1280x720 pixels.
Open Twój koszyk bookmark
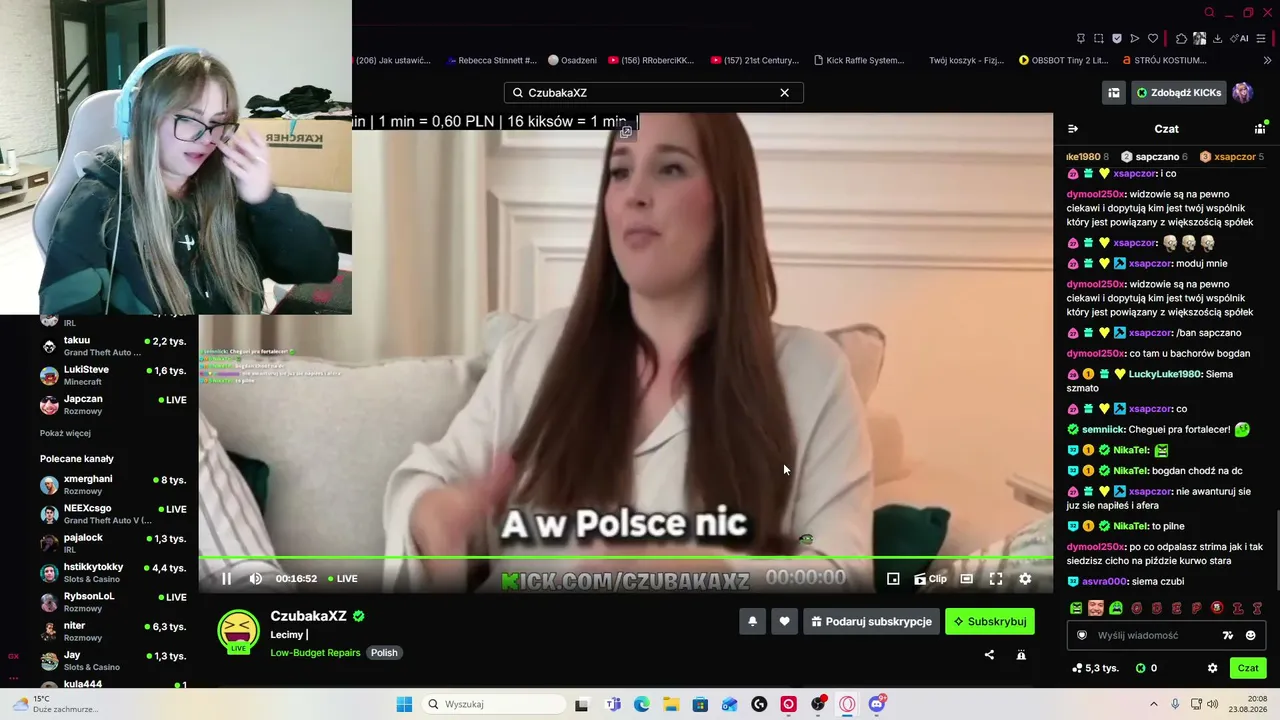(964, 60)
